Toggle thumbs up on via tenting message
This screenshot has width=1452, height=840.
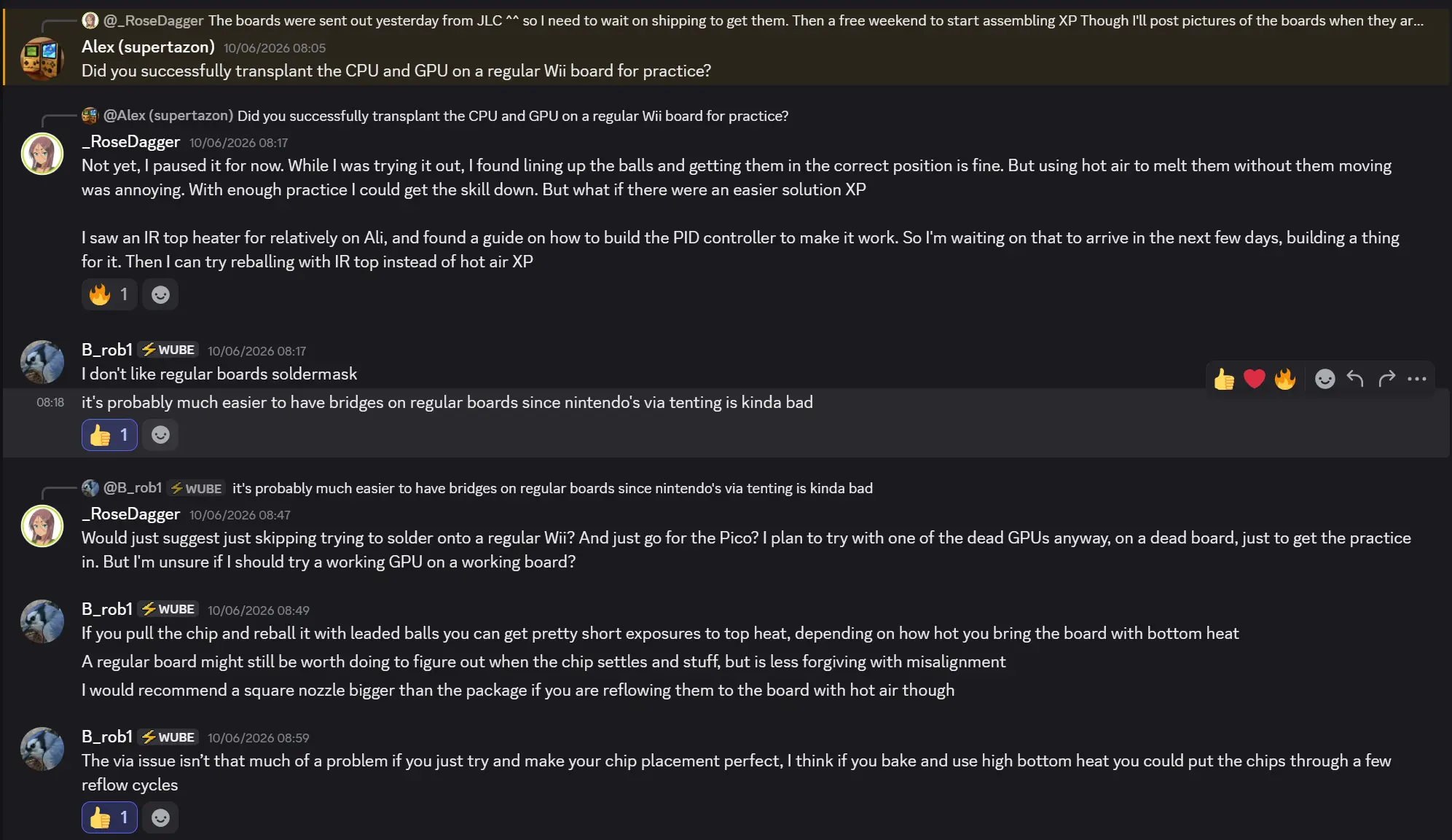(109, 435)
